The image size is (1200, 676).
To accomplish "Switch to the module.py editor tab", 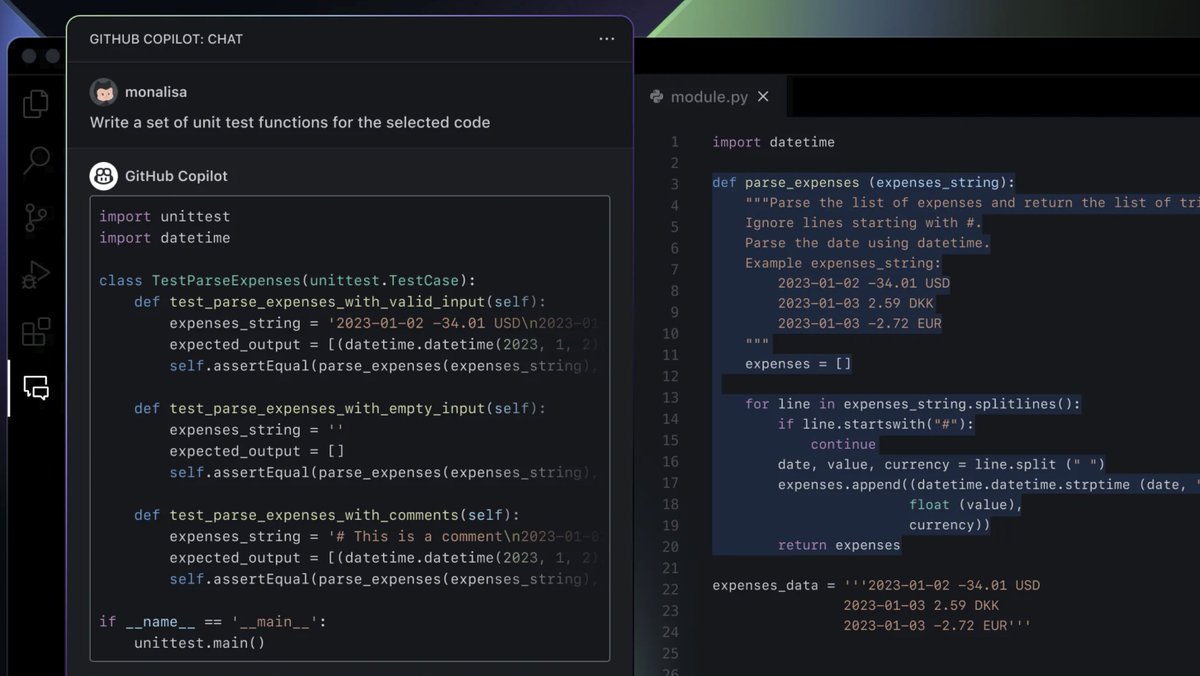I will point(710,96).
